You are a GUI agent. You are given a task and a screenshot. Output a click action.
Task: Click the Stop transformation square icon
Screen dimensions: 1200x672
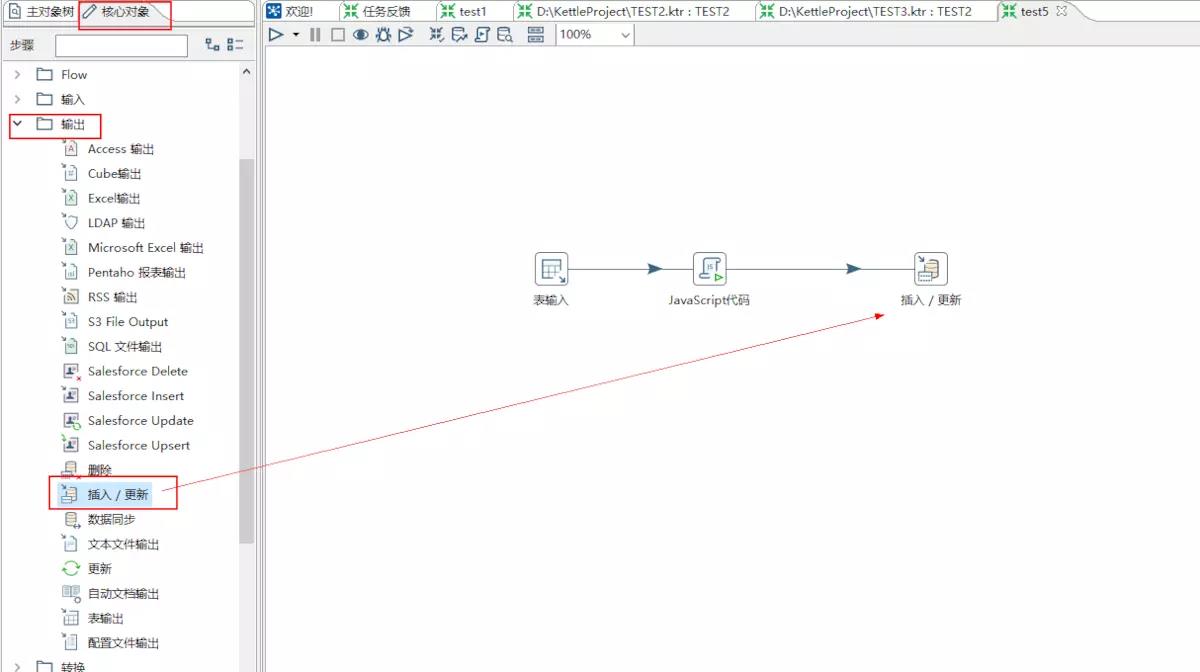click(338, 35)
